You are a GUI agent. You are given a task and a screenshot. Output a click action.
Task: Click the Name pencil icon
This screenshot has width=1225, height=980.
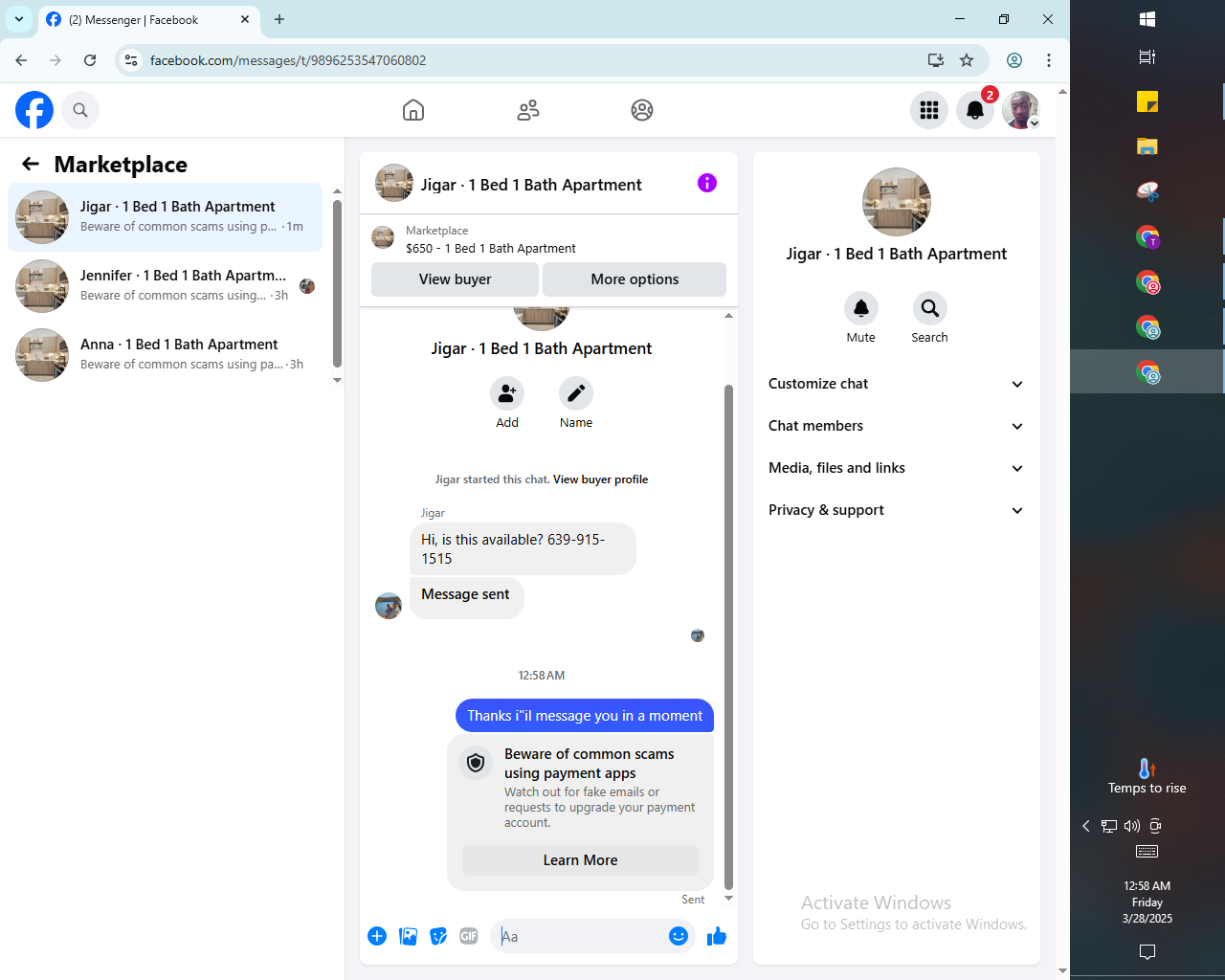point(576,393)
